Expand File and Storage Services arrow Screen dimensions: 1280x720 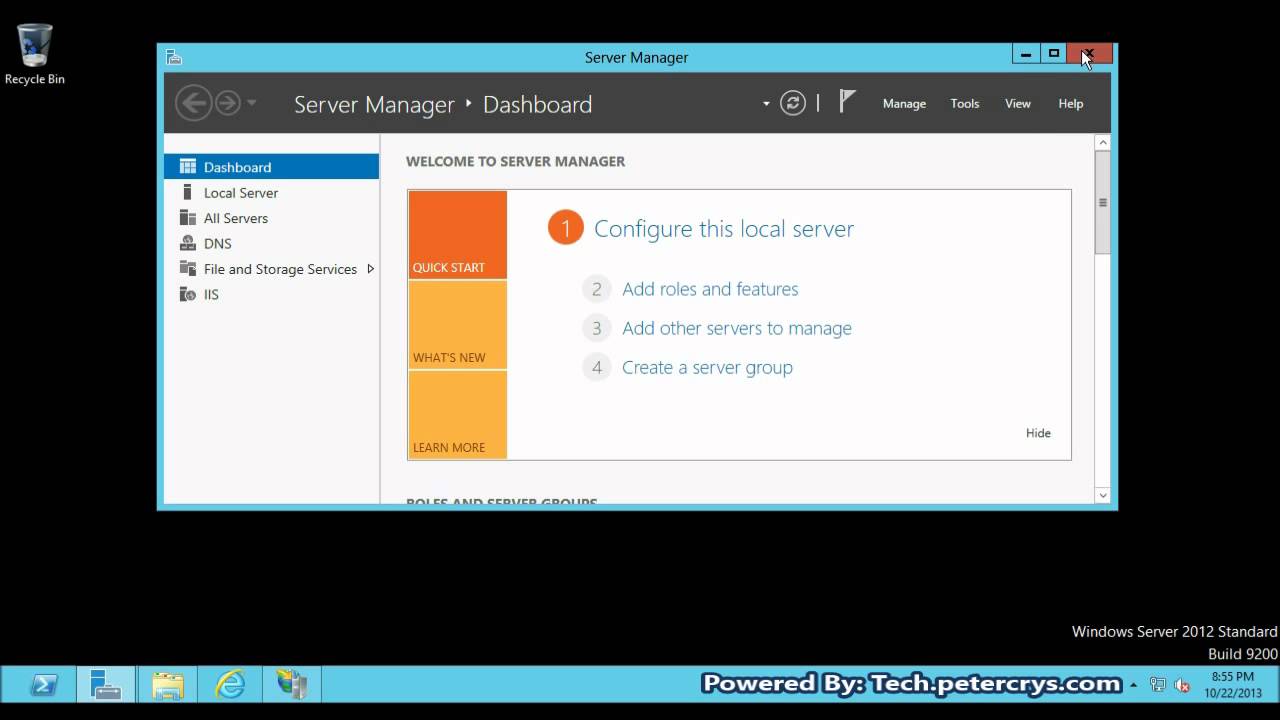tap(371, 269)
